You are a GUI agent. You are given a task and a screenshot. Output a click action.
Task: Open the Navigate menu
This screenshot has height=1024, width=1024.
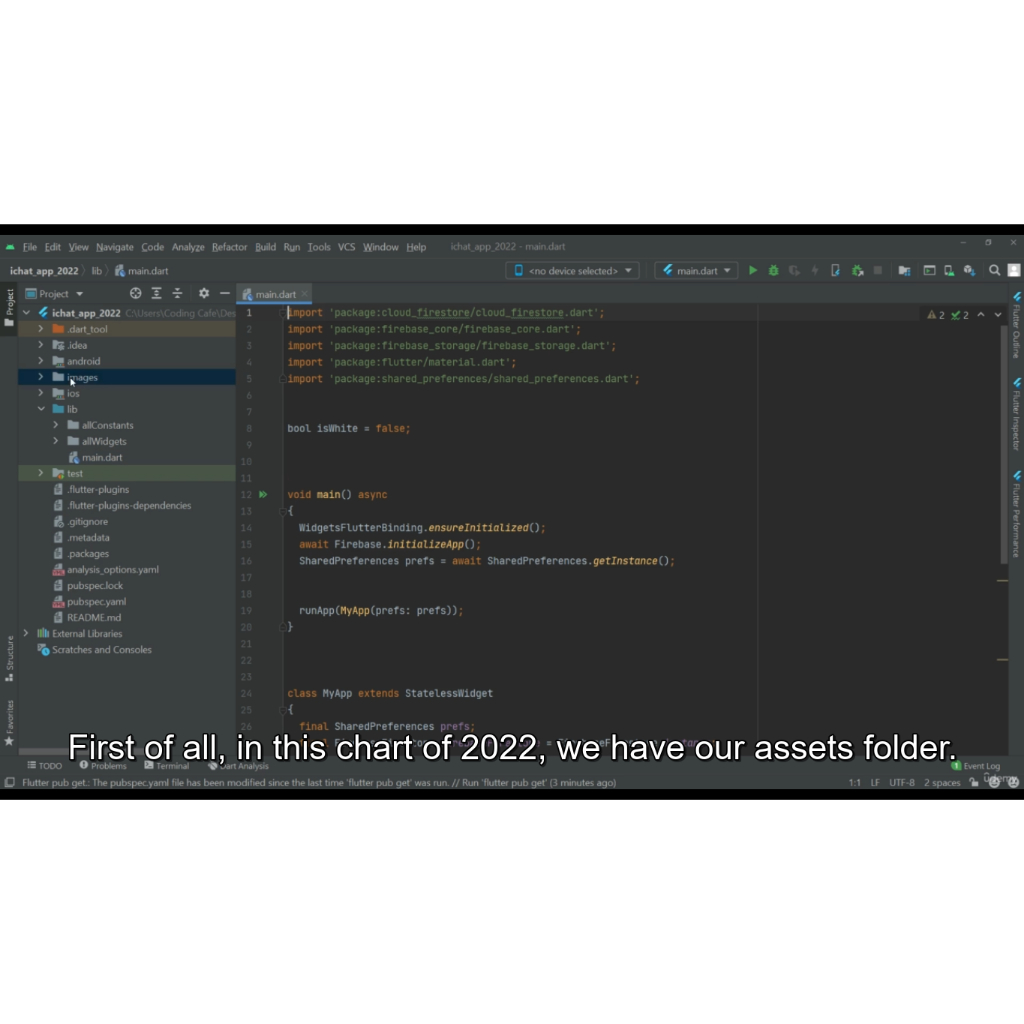coord(114,247)
